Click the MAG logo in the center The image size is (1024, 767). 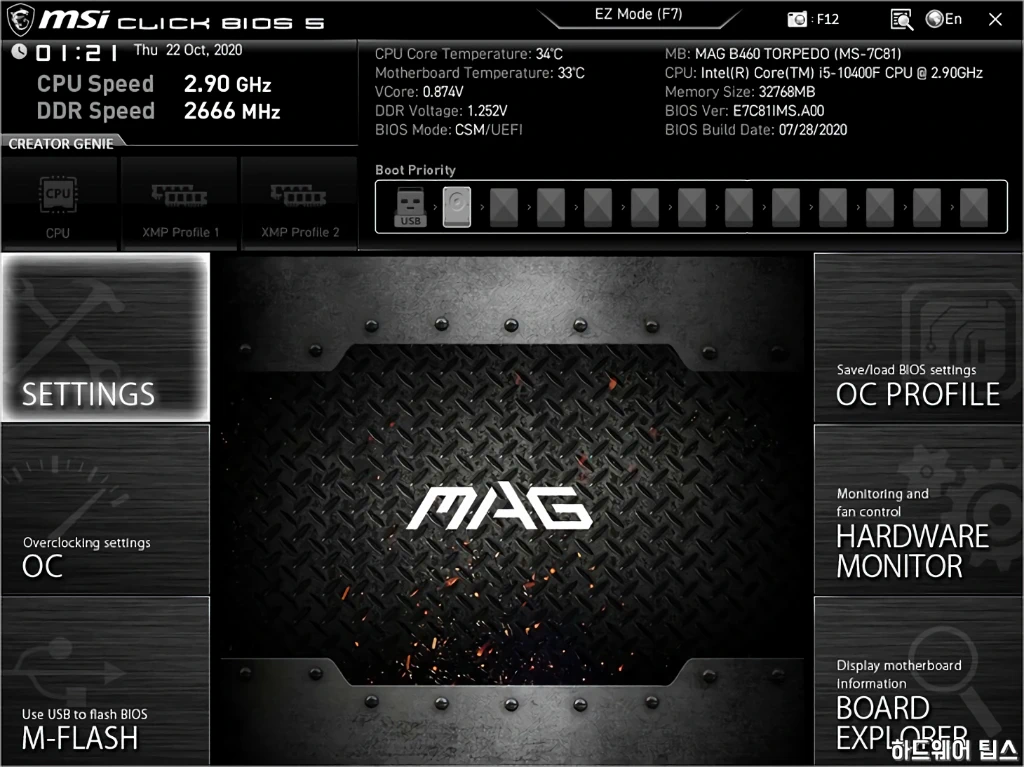tap(500, 508)
